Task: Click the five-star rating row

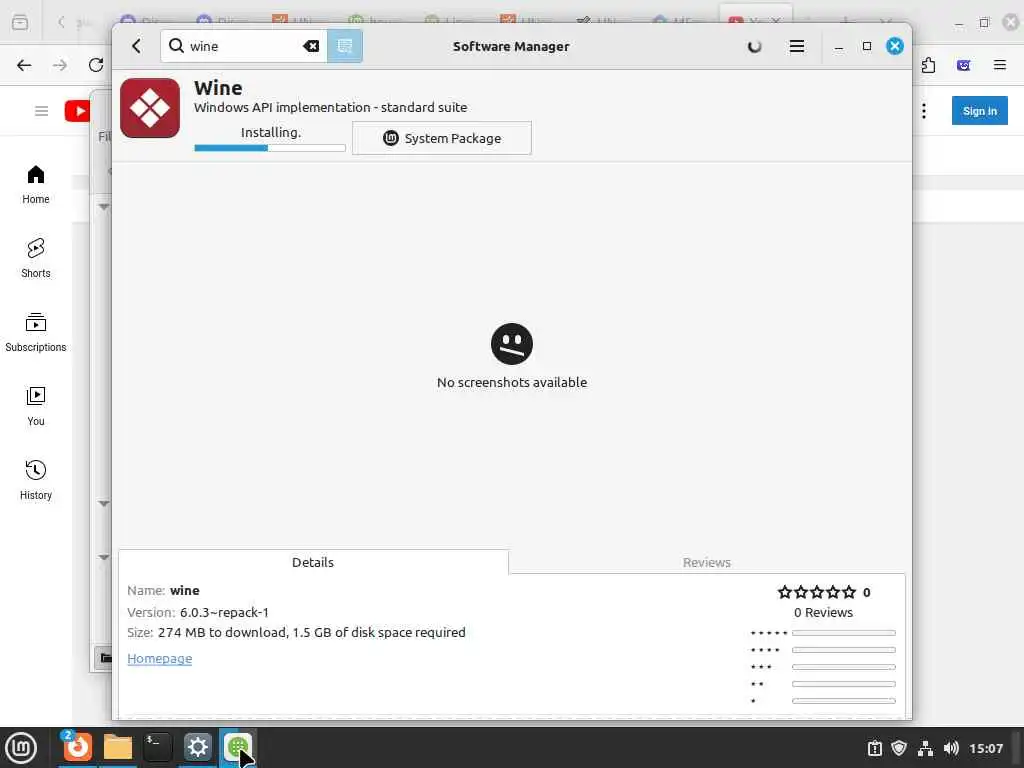Action: point(816,592)
